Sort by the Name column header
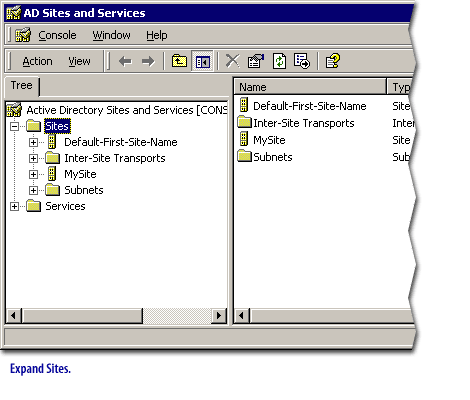 click(310, 87)
